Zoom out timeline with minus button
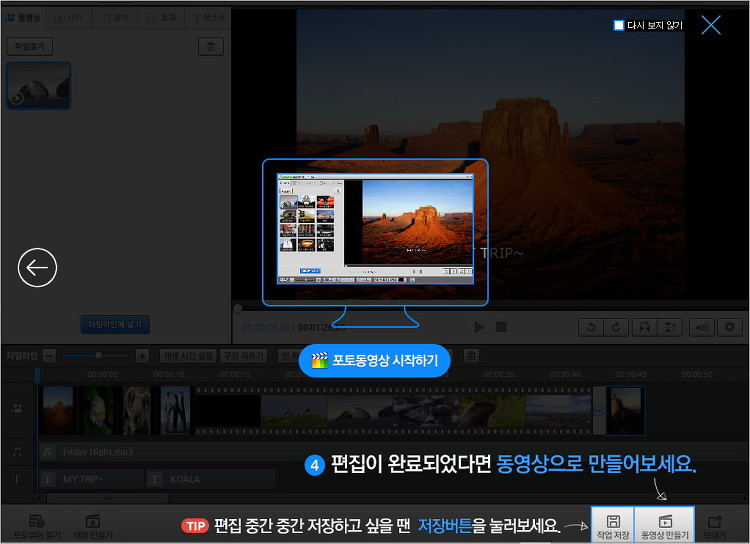The height and width of the screenshot is (544, 750). click(49, 356)
